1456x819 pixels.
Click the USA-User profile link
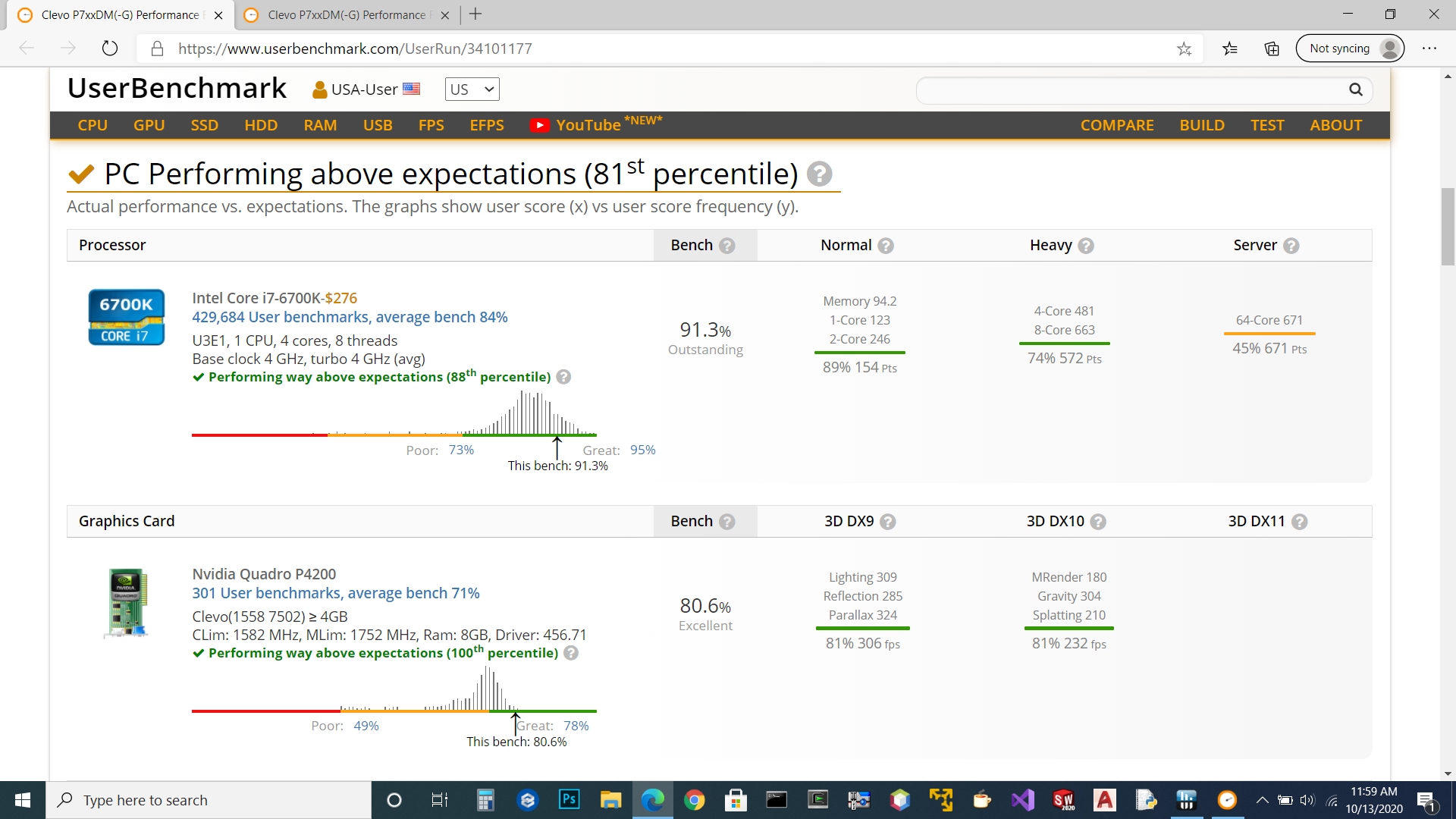366,89
